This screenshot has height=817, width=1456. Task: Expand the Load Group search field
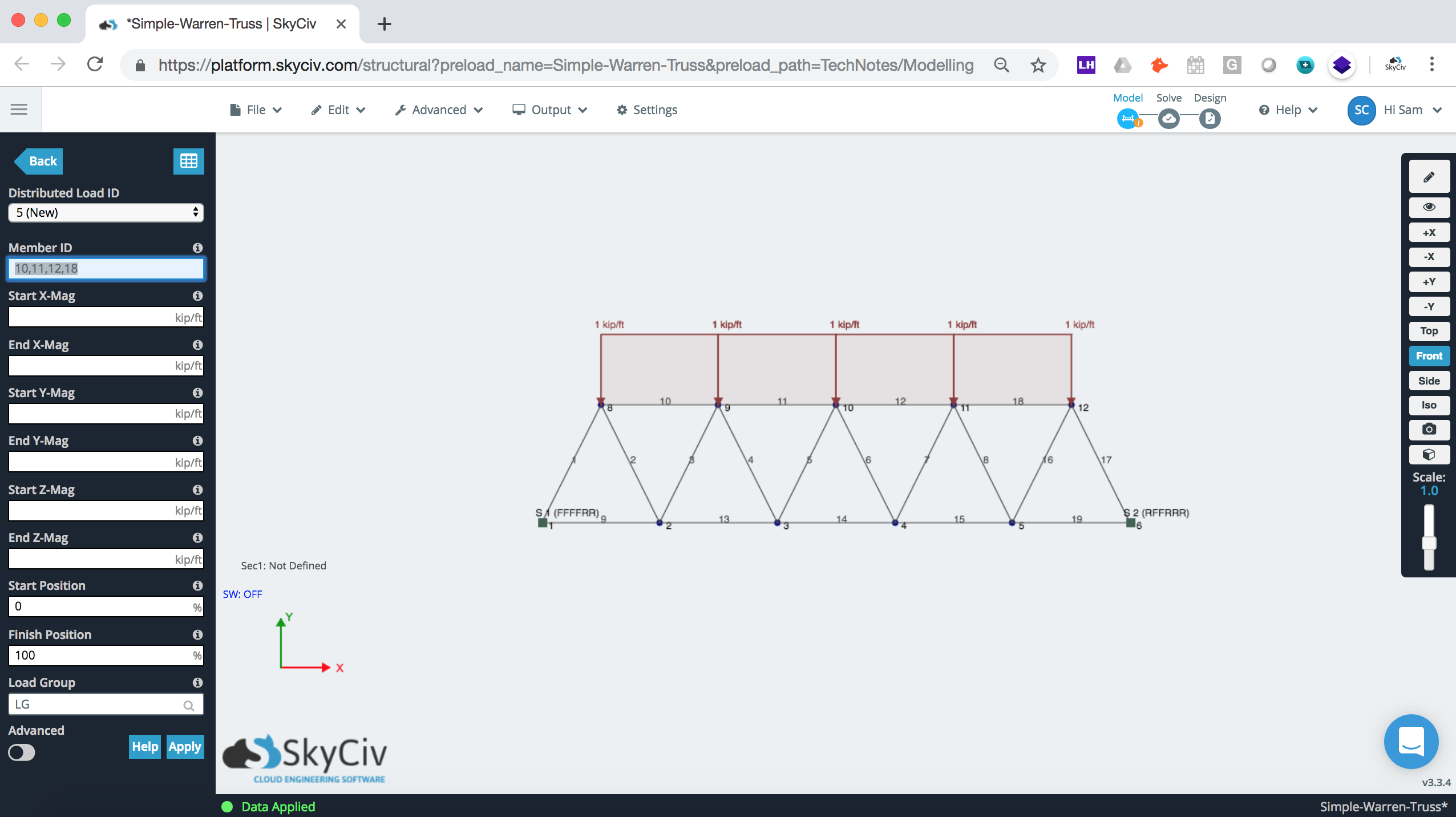pyautogui.click(x=189, y=704)
